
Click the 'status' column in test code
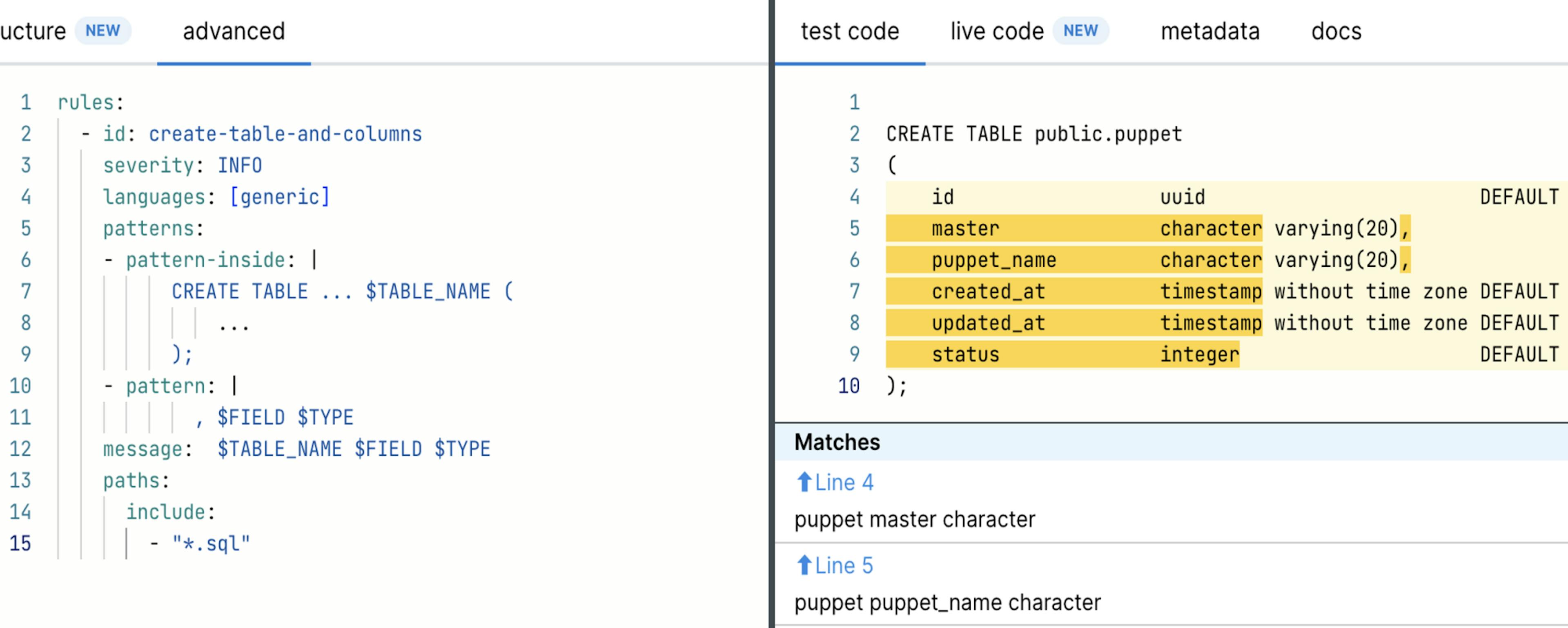coord(965,355)
